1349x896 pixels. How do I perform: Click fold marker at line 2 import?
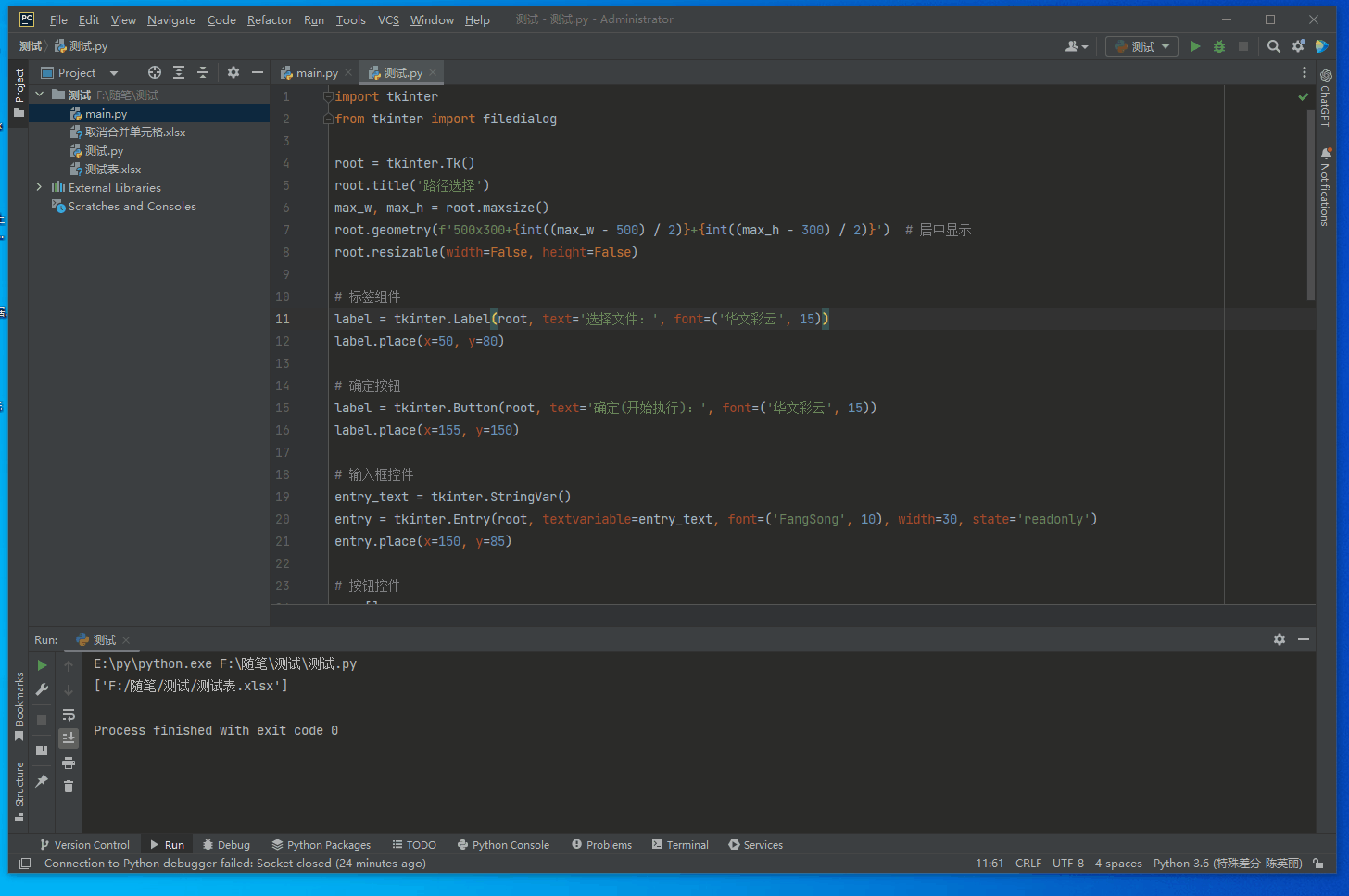pos(328,119)
